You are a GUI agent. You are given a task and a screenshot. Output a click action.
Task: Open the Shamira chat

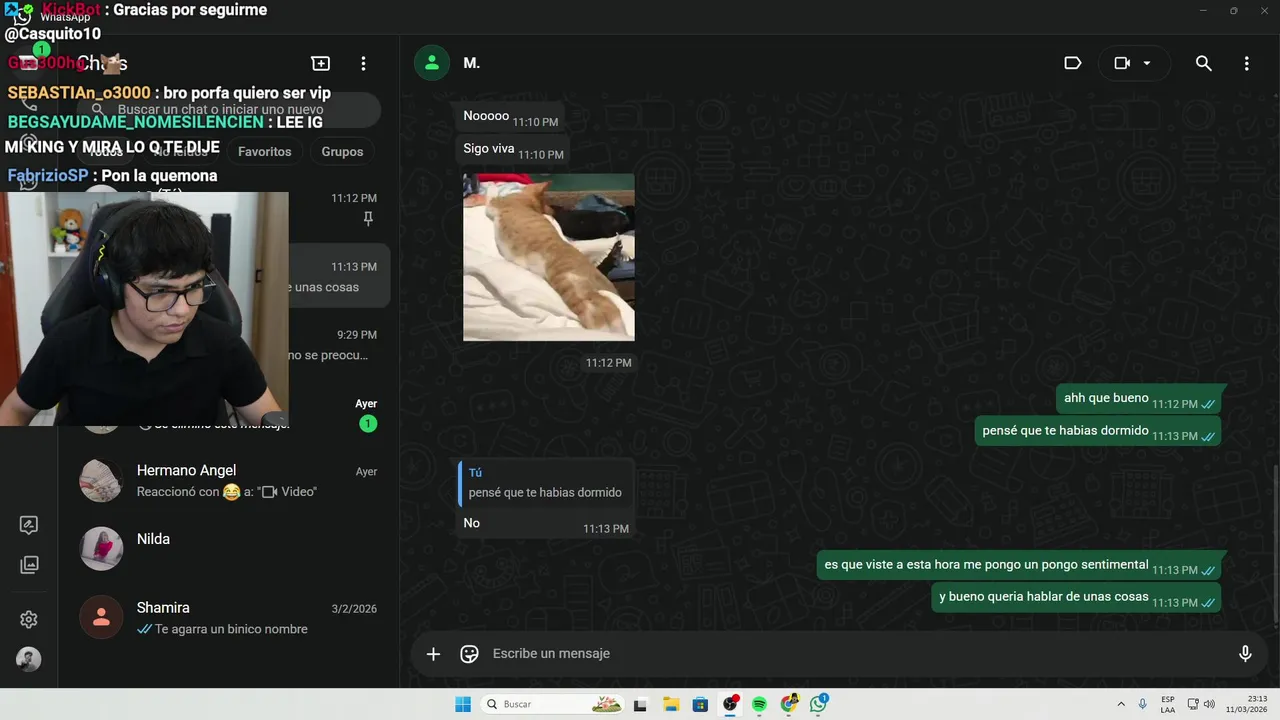pos(228,618)
